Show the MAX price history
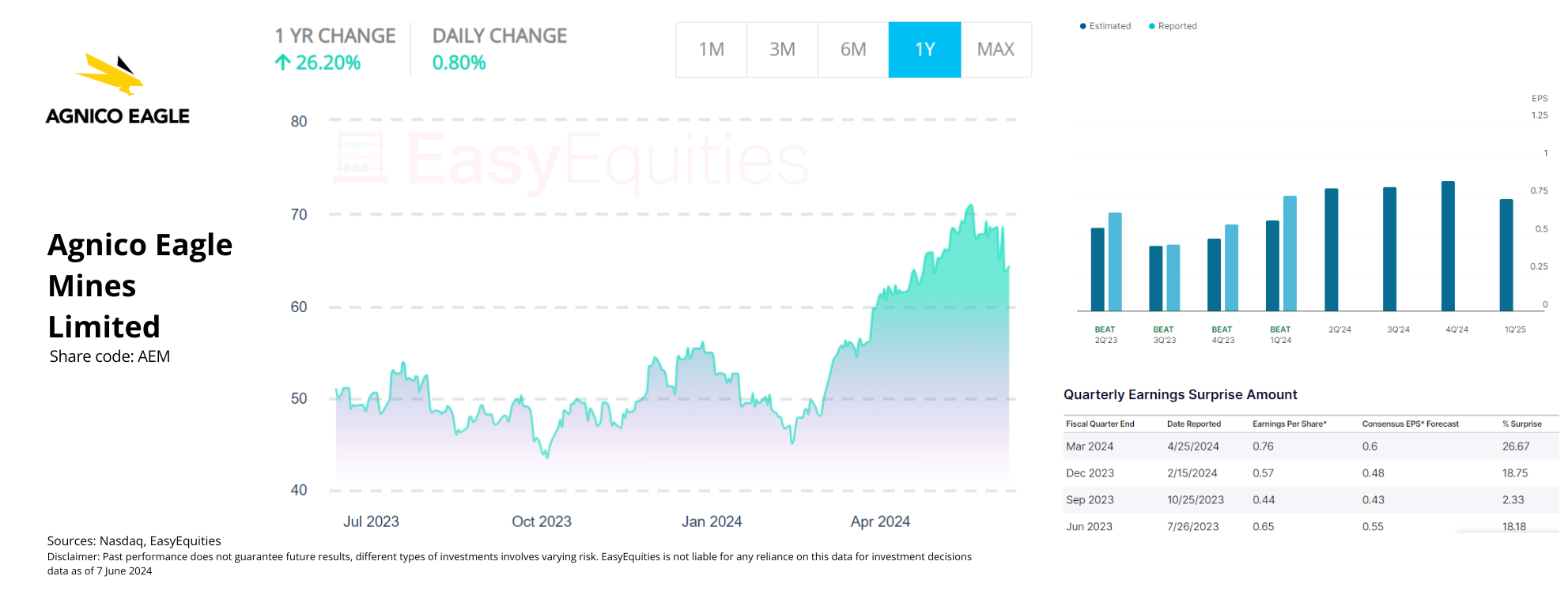1568x595 pixels. [x=996, y=50]
